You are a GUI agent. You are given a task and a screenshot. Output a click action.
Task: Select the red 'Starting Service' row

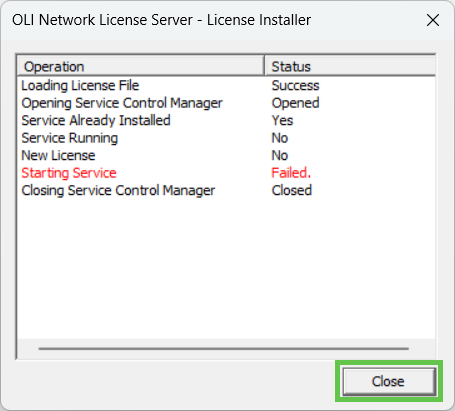(x=226, y=173)
